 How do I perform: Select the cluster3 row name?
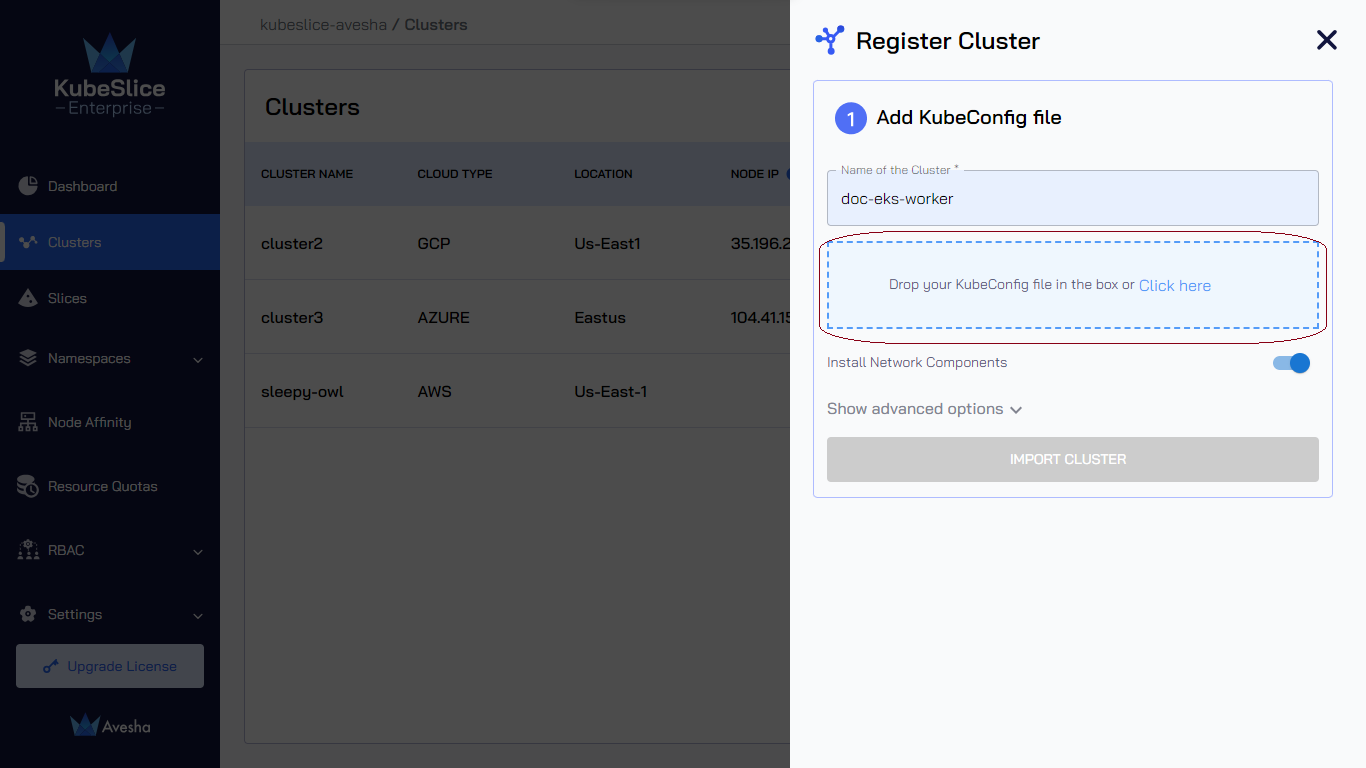click(x=292, y=317)
